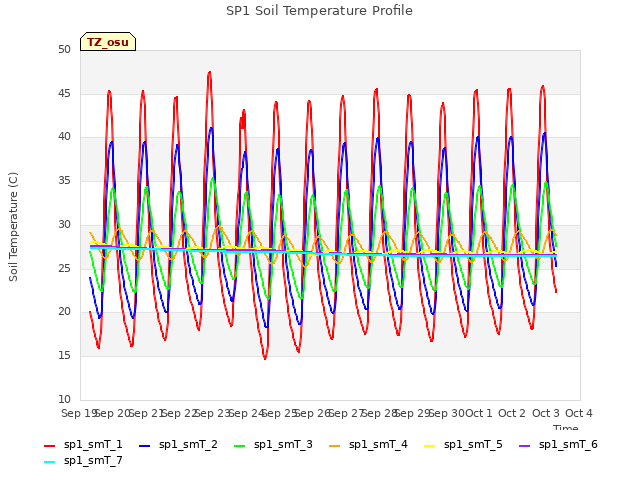Image resolution: width=640 pixels, height=480 pixels.
Task: Select the chart title SP1 Soil Temperature Profile
Action: point(319,11)
